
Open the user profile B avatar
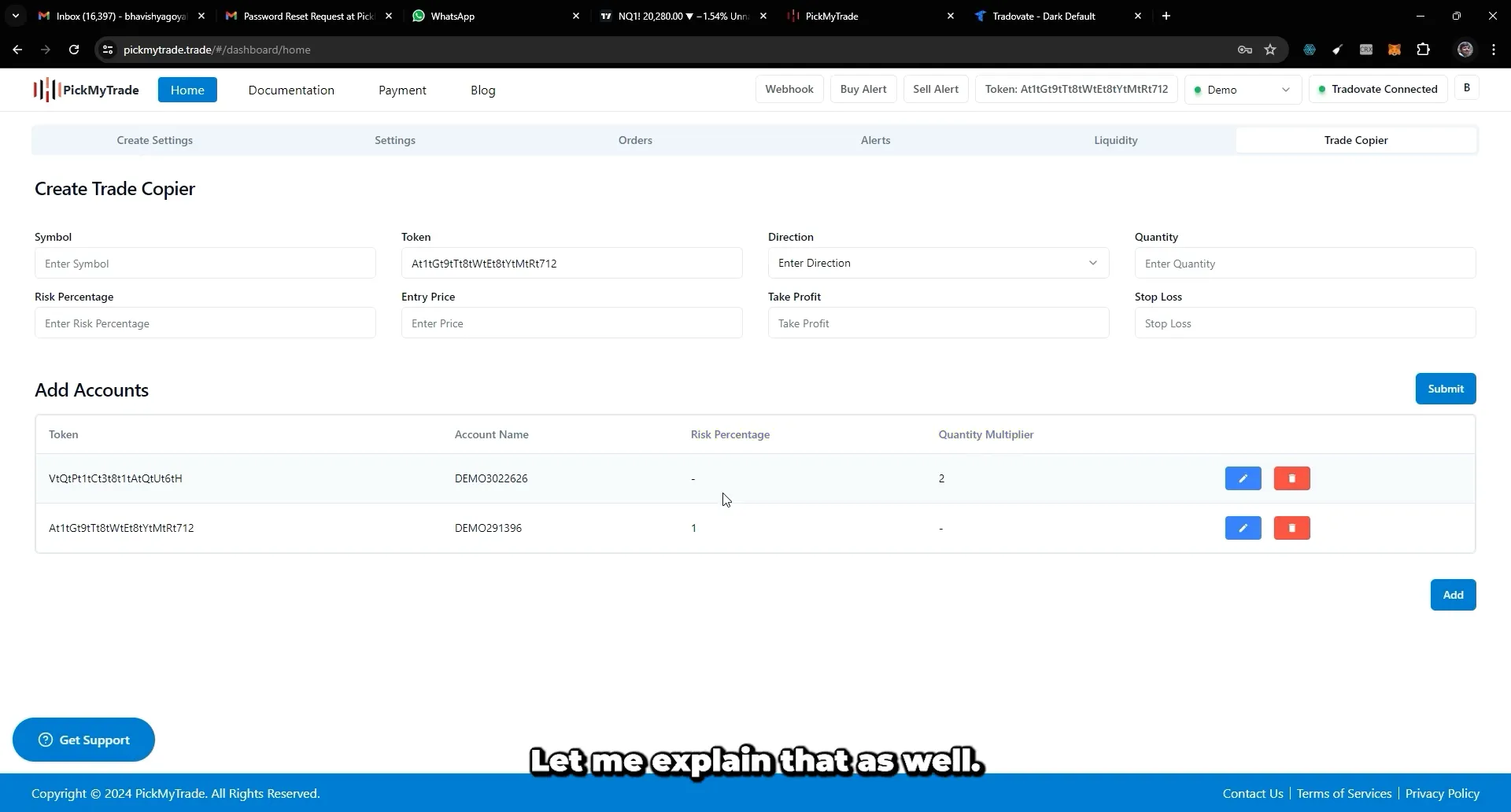coord(1466,88)
